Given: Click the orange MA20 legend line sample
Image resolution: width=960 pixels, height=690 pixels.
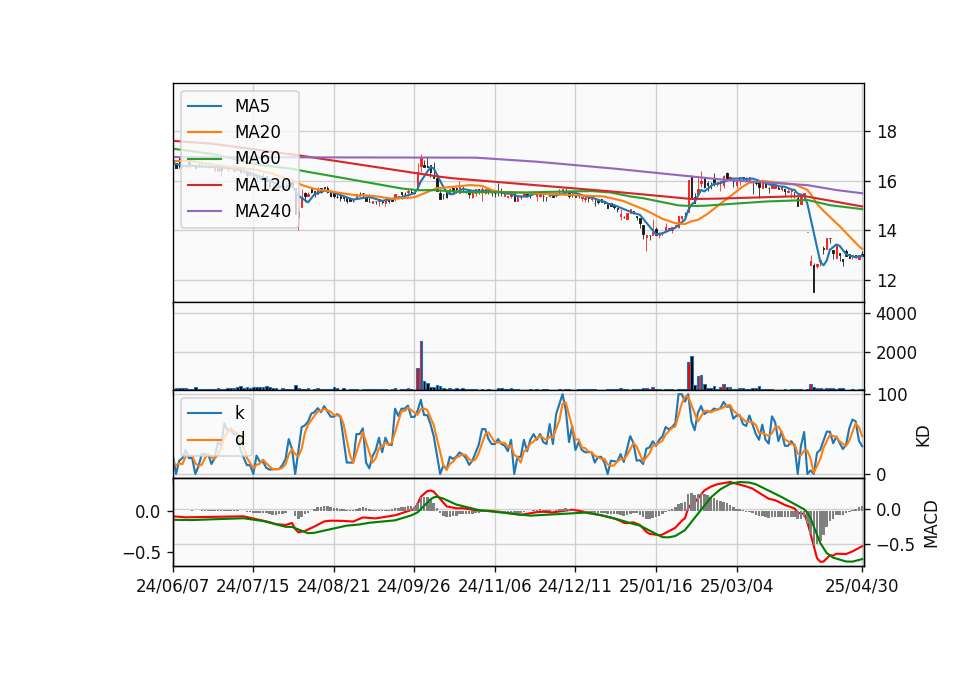Looking at the screenshot, I should tap(204, 132).
